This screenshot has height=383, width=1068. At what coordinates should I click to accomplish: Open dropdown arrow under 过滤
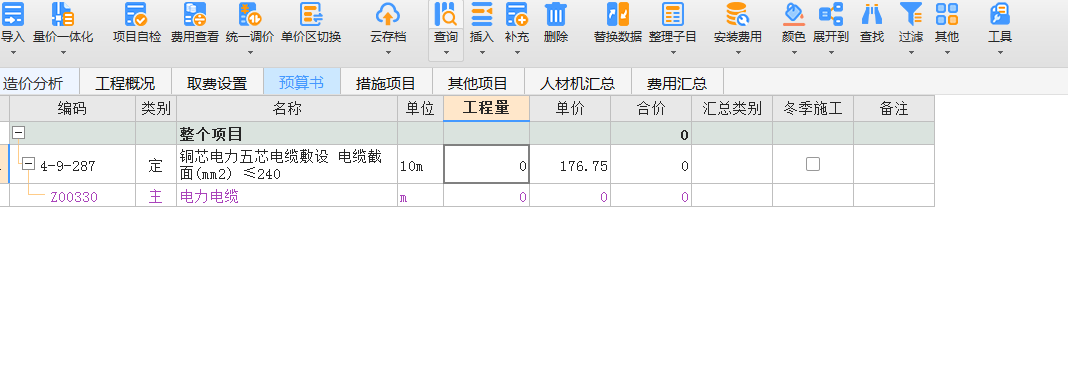[x=911, y=52]
